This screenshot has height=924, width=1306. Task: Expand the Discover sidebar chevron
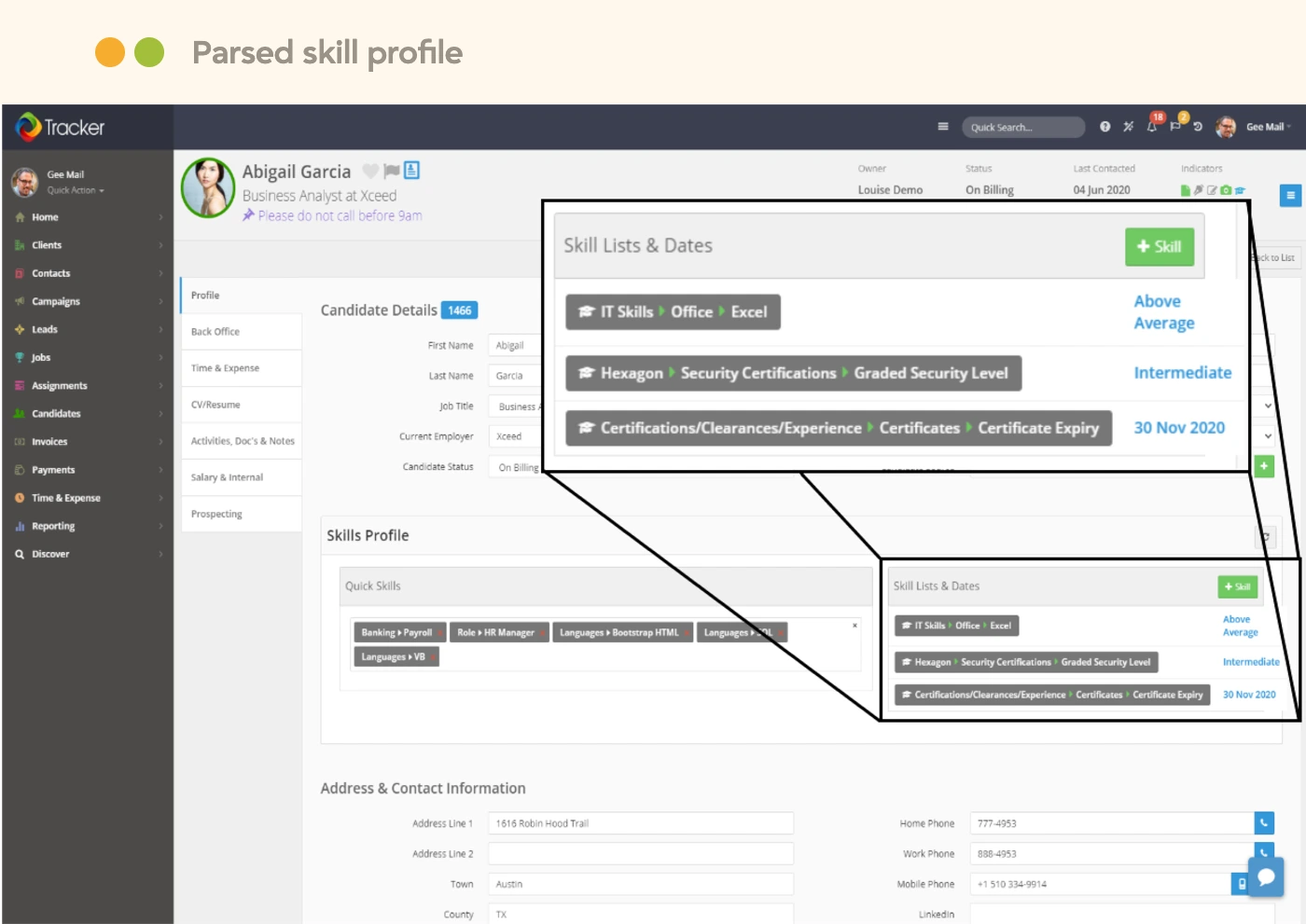160,554
